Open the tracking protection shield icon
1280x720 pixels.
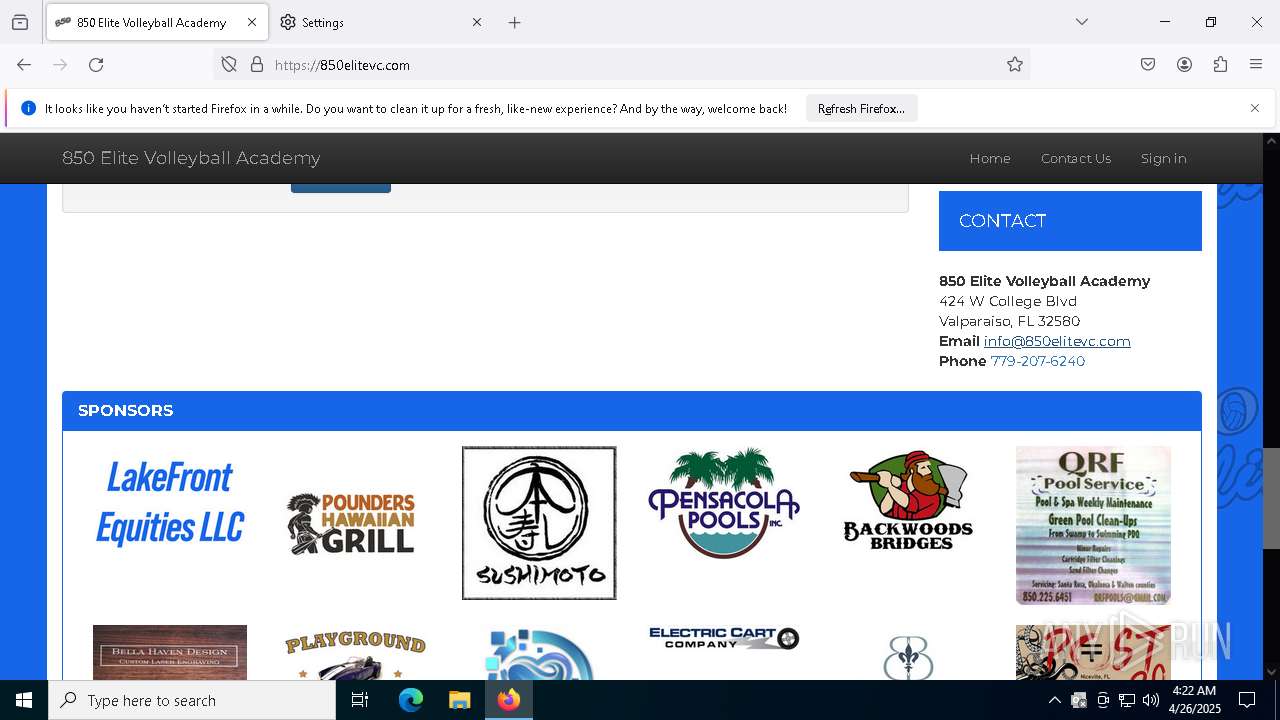coord(229,65)
